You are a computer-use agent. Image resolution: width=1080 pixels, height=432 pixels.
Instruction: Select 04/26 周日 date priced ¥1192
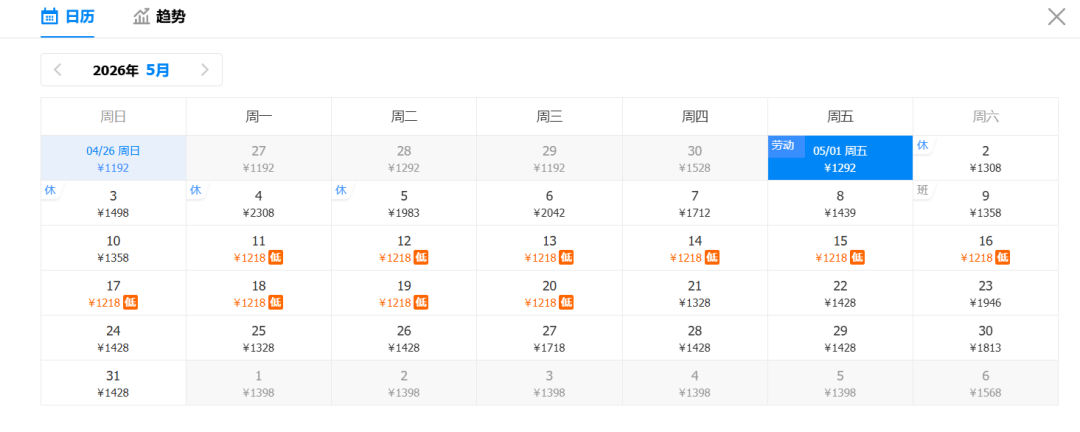pyautogui.click(x=113, y=159)
